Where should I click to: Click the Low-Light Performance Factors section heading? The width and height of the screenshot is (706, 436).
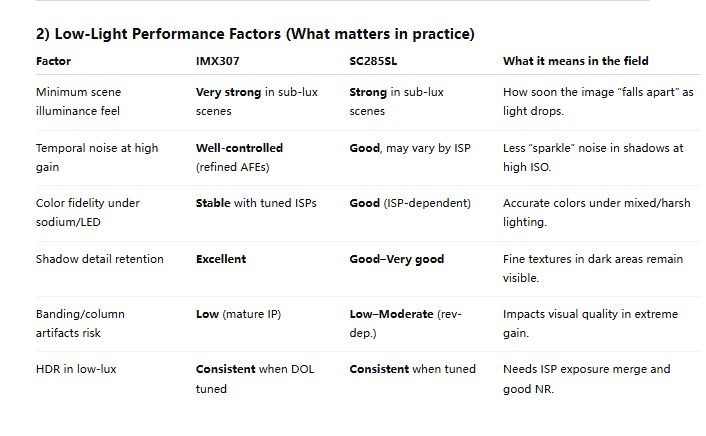(255, 34)
